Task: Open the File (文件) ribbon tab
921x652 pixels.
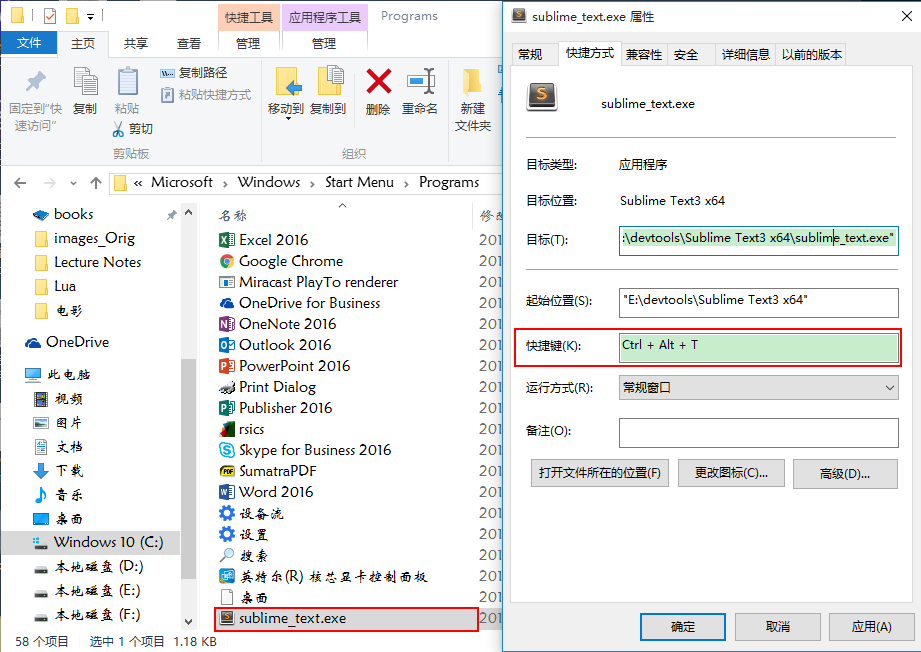Action: pos(29,42)
